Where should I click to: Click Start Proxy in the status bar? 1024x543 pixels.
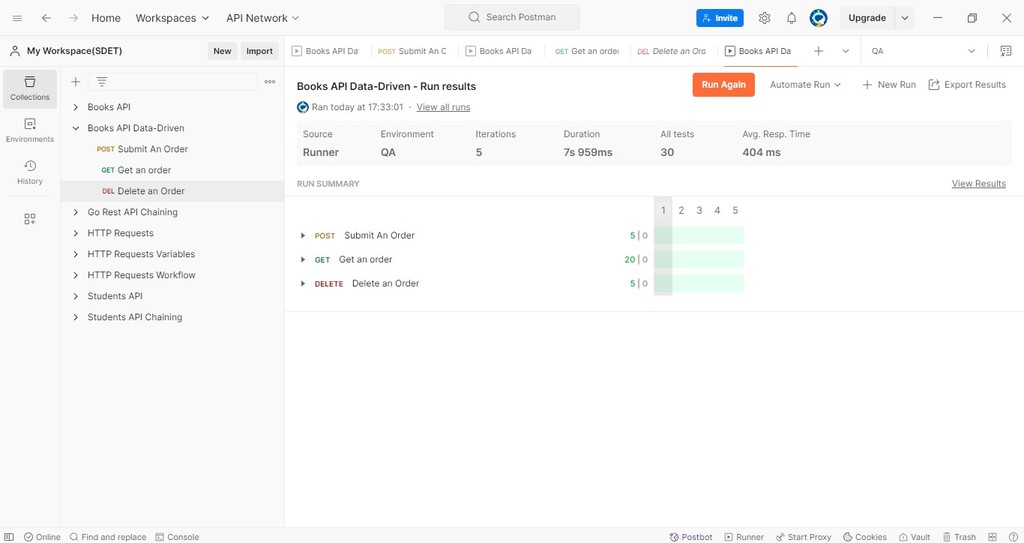tap(803, 537)
